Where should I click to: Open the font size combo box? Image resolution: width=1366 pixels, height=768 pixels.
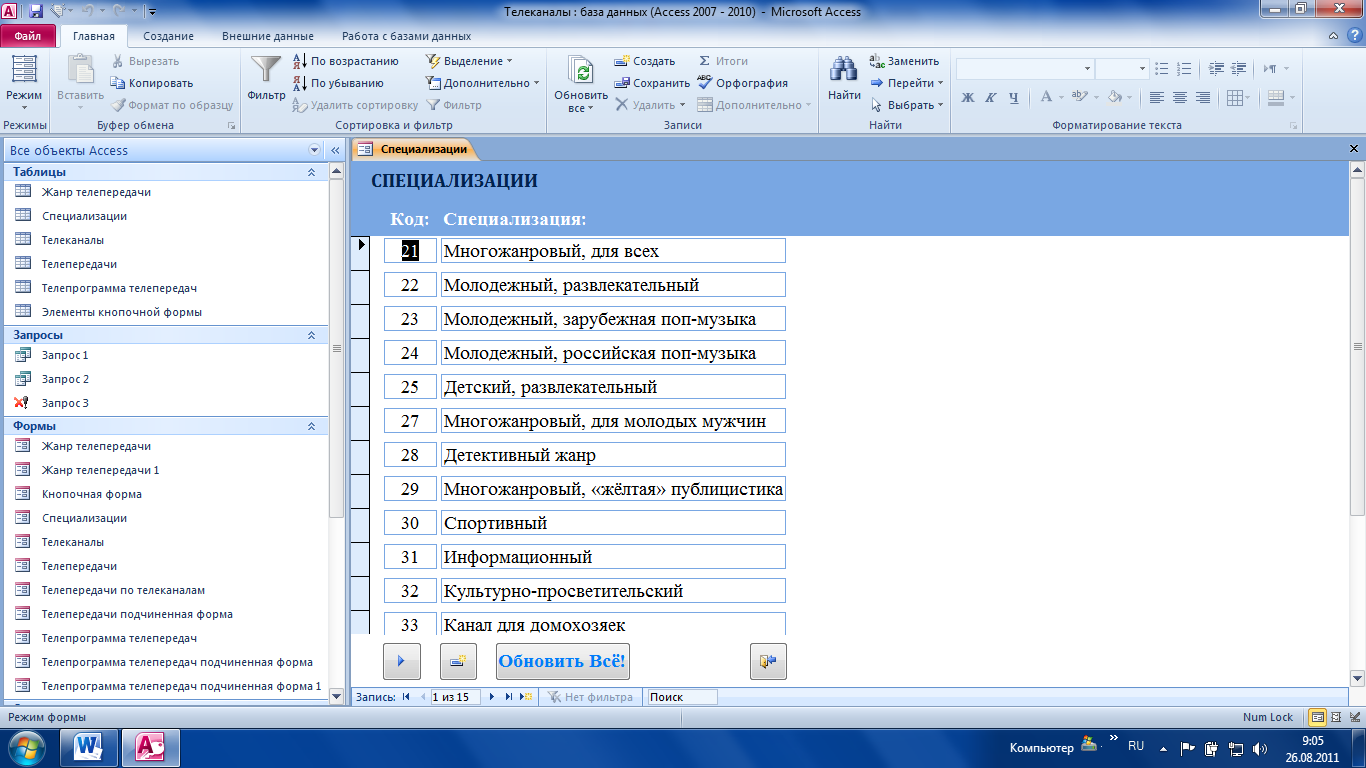tap(1122, 69)
